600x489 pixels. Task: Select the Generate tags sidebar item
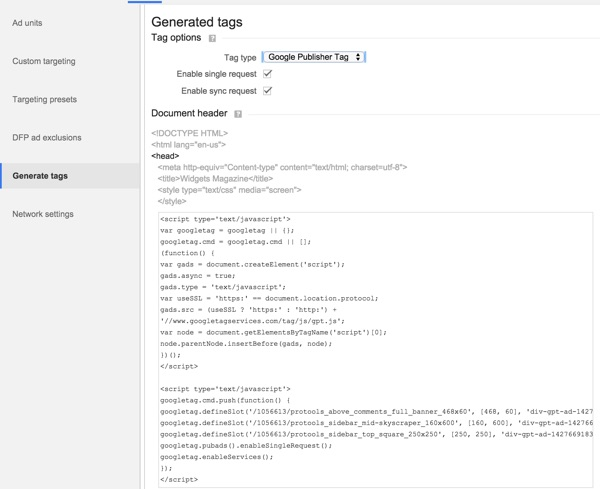click(70, 176)
